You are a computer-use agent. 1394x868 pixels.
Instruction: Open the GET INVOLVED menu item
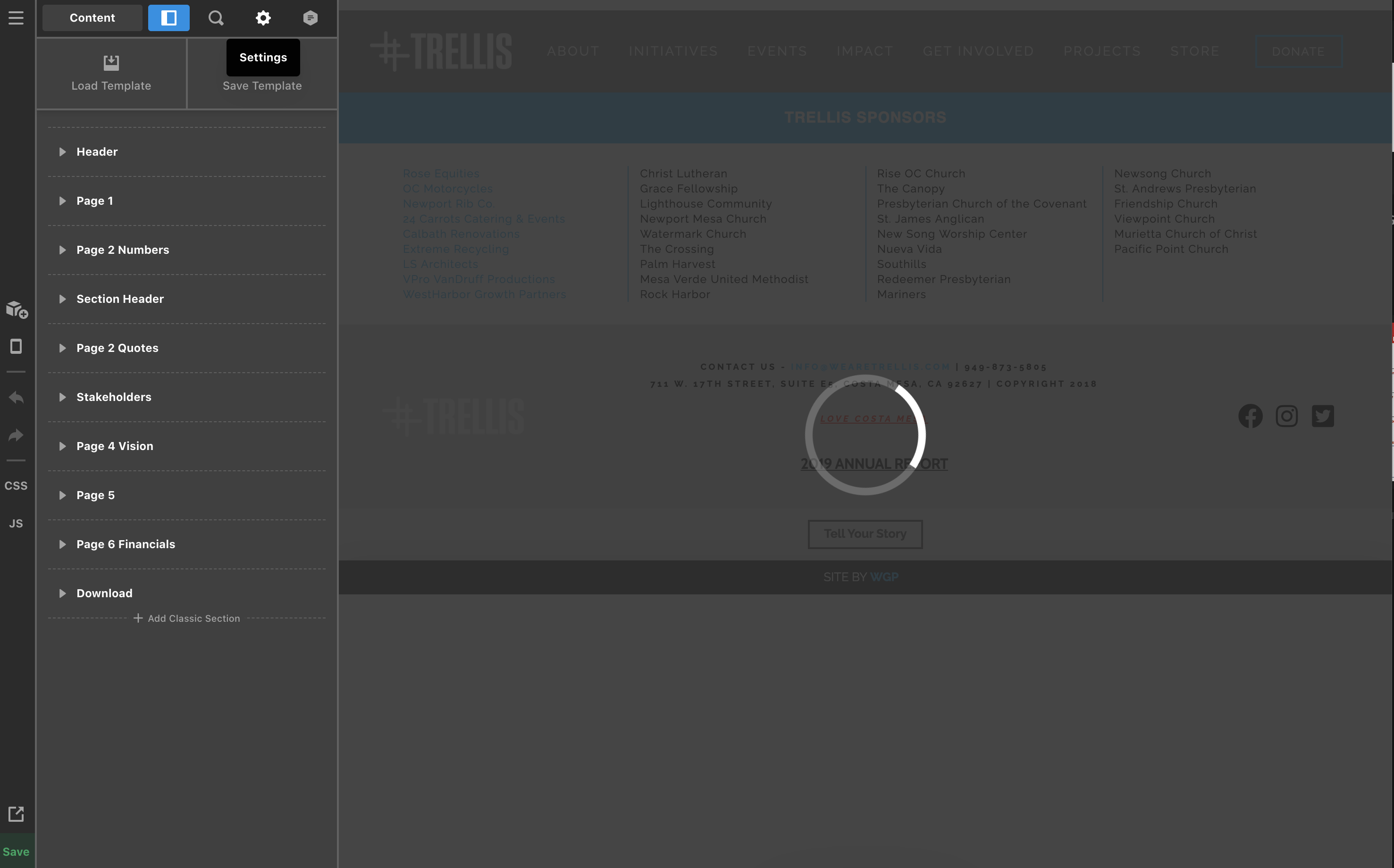(x=978, y=51)
